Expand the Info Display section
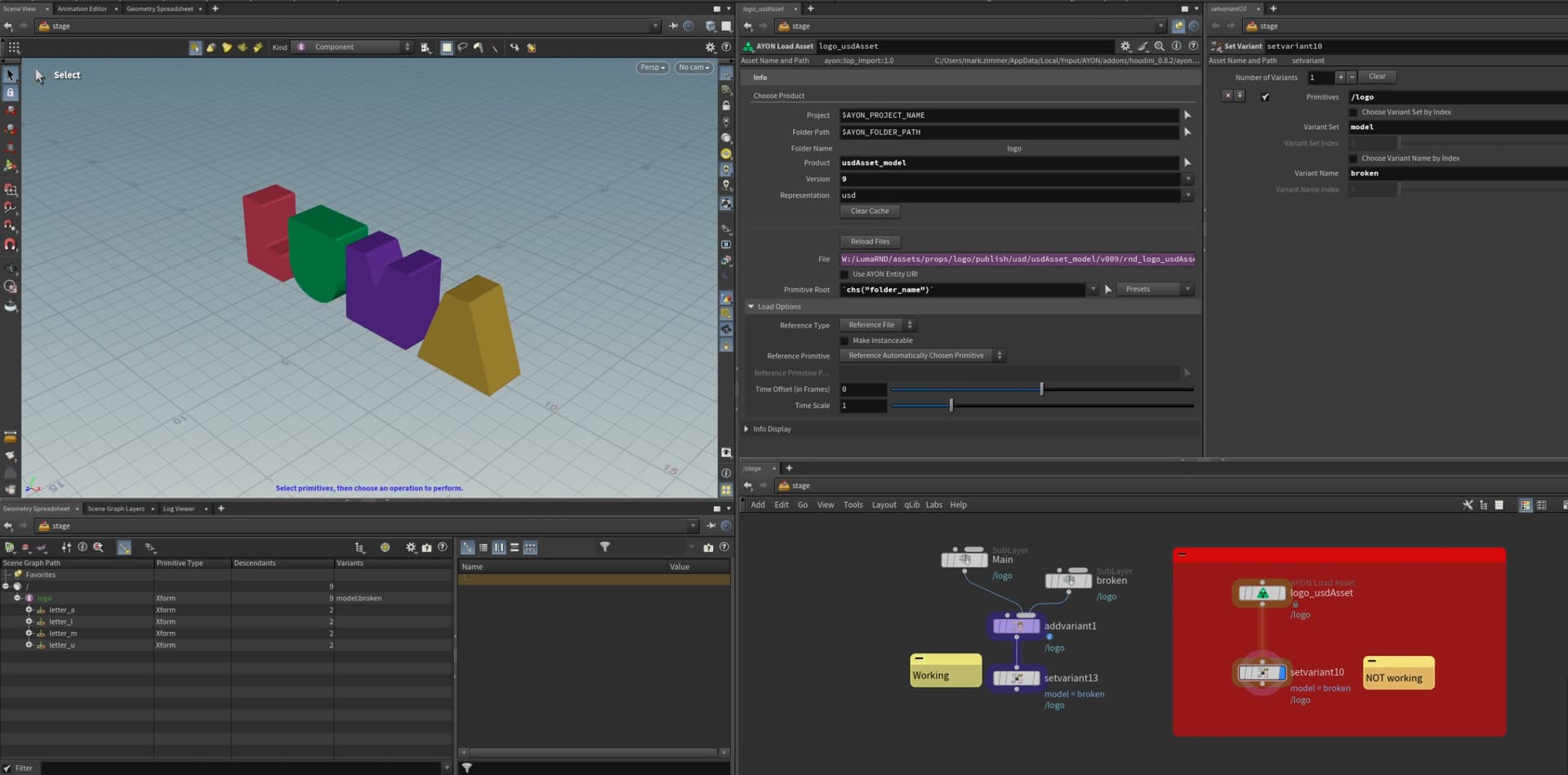This screenshot has width=1568, height=775. [x=746, y=429]
